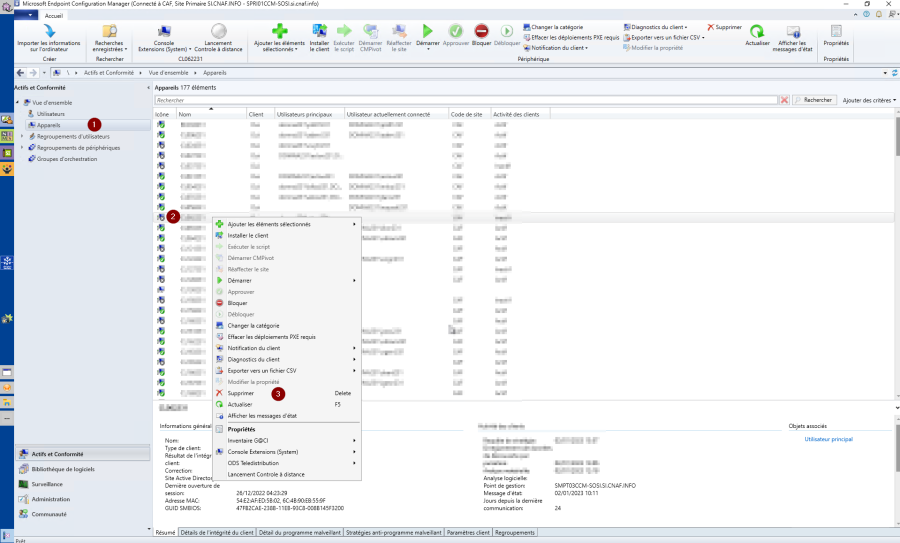Viewport: 900px width, 543px height.
Task: Launch Lancement Controle à distance from ribbon
Action: pos(218,38)
